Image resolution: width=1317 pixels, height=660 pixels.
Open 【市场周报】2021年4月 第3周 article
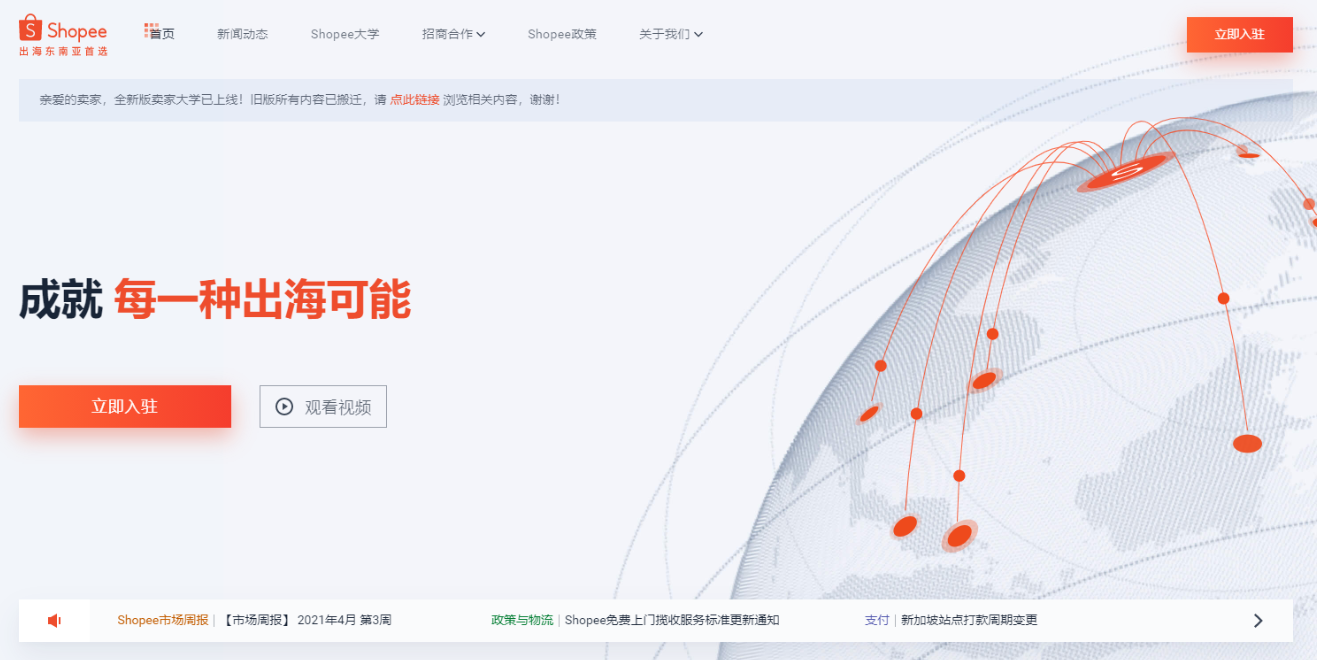(306, 620)
